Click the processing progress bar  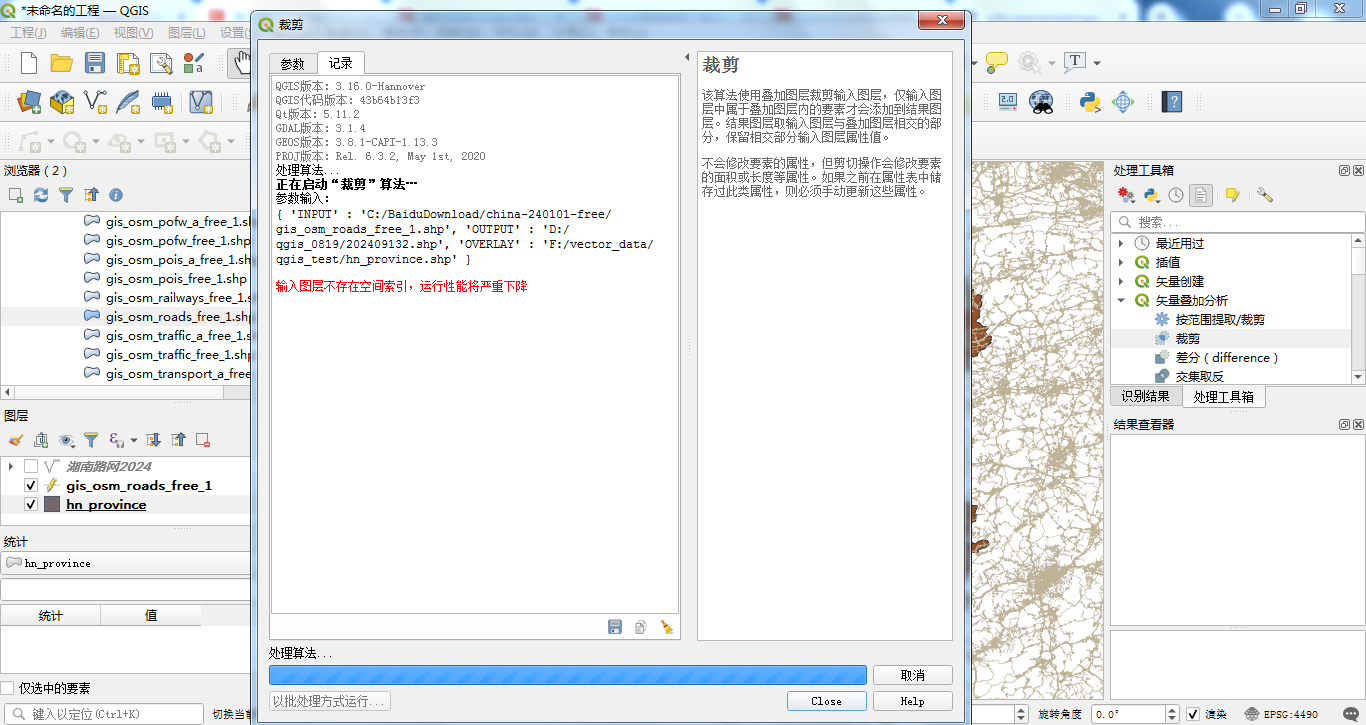click(x=568, y=675)
